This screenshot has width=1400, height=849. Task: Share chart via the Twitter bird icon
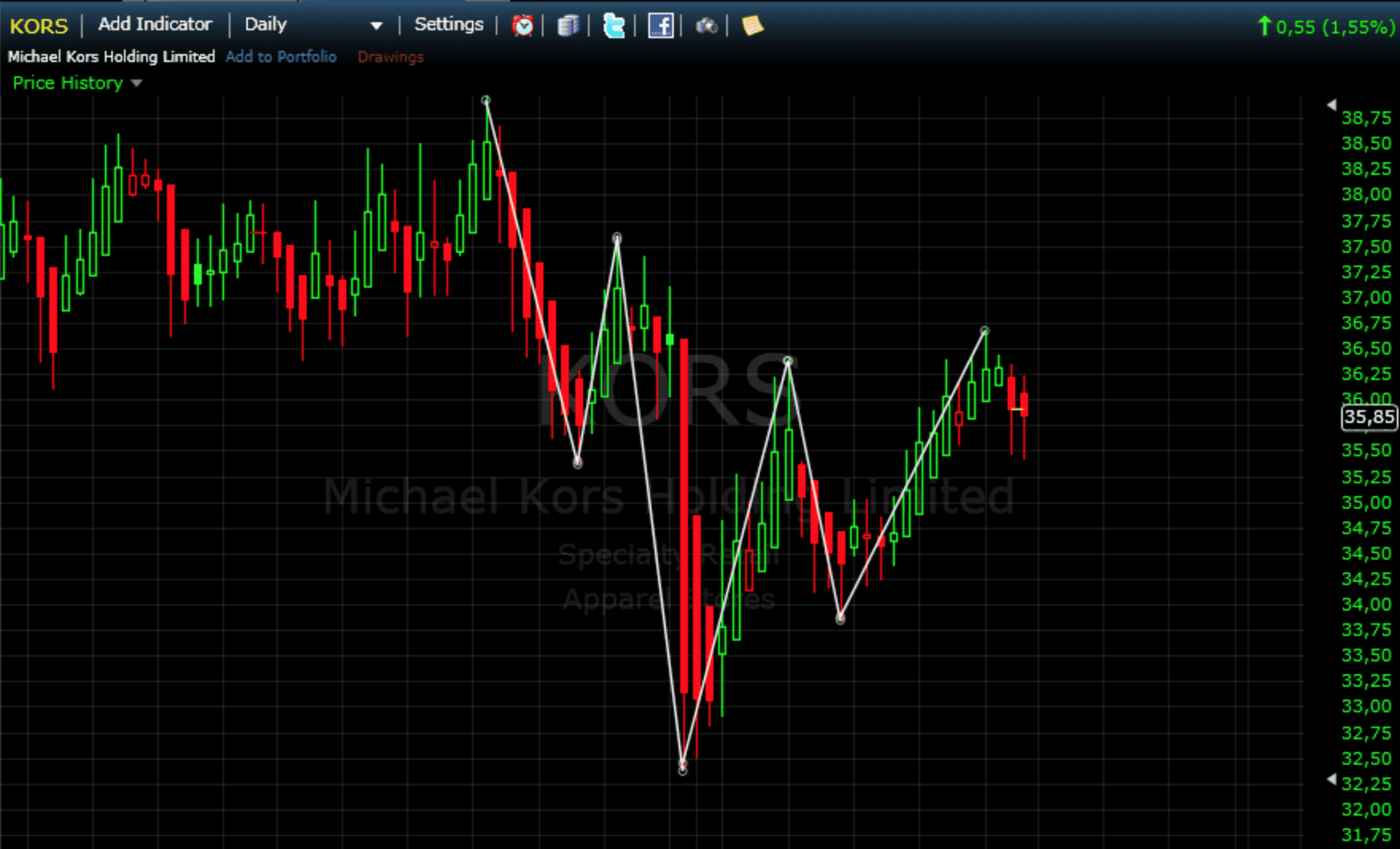point(613,25)
